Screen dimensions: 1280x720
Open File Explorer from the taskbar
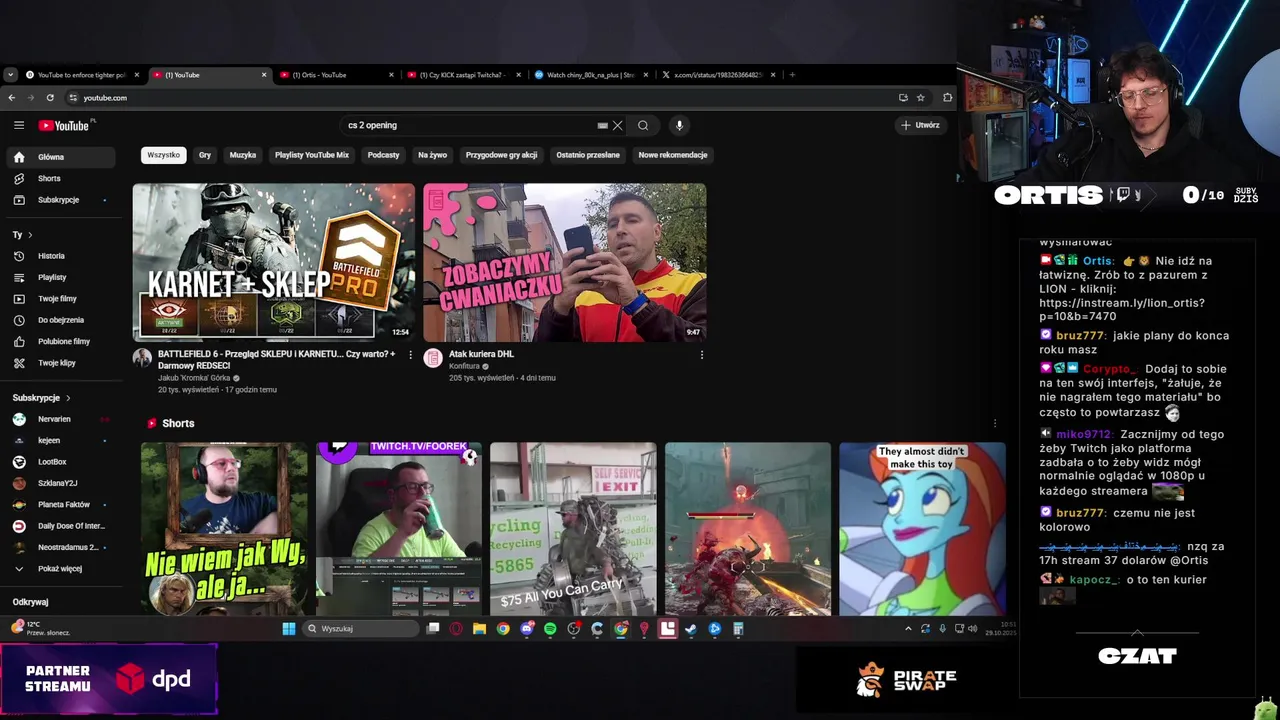(479, 629)
